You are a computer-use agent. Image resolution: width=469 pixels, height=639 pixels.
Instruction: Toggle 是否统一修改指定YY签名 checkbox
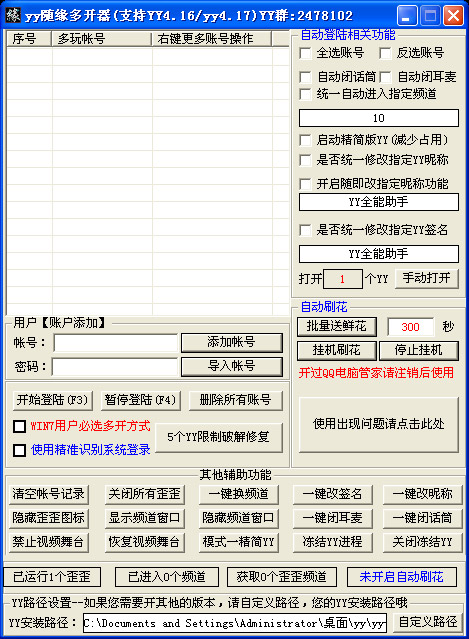coord(305,230)
